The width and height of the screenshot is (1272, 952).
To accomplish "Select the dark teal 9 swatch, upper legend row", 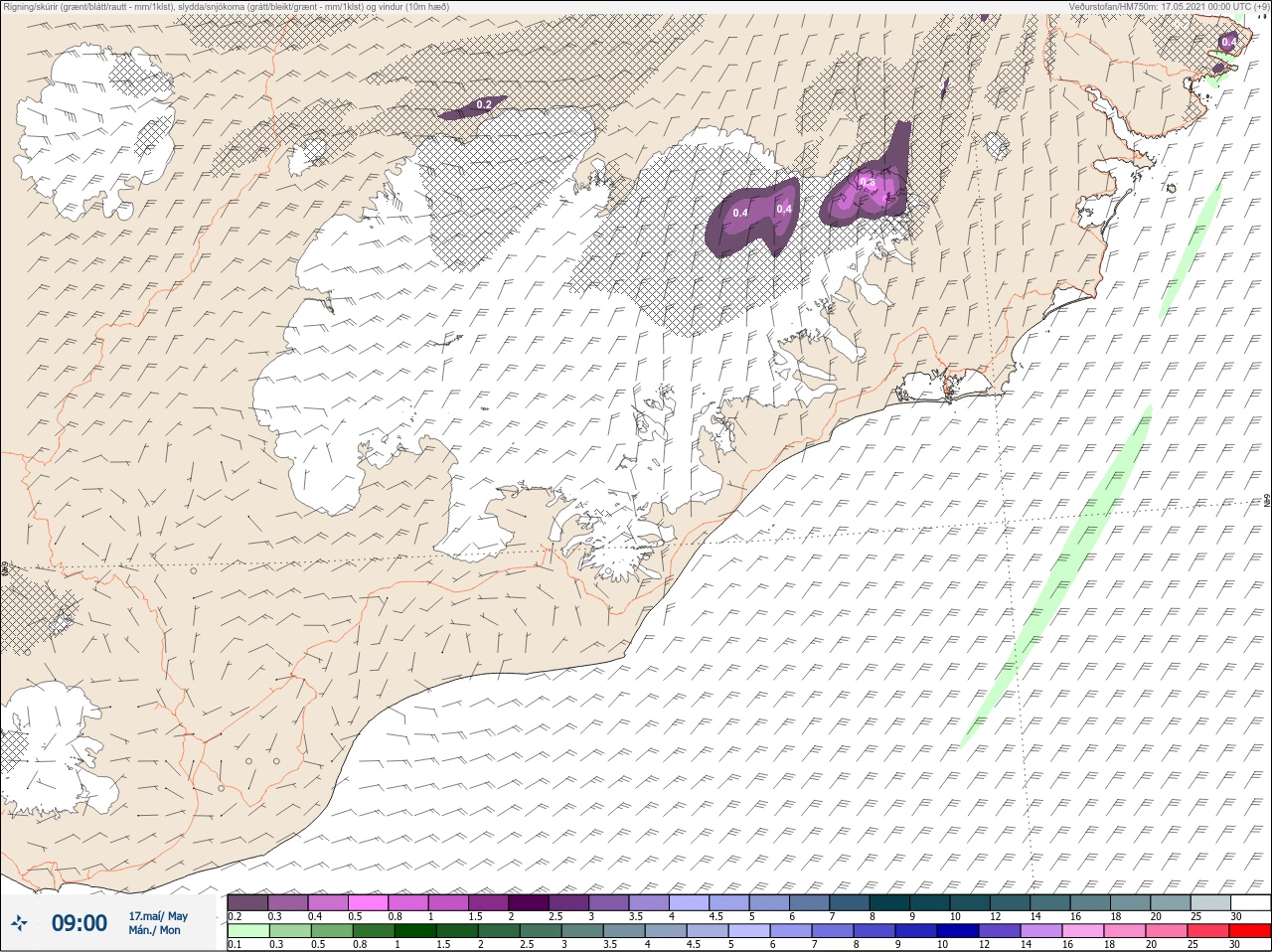I will (930, 902).
